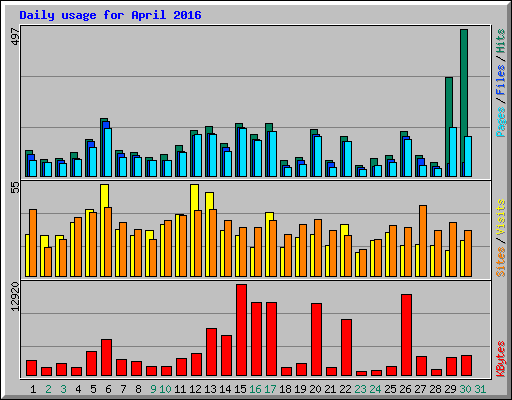Click day label '11' on the axis

point(180,389)
